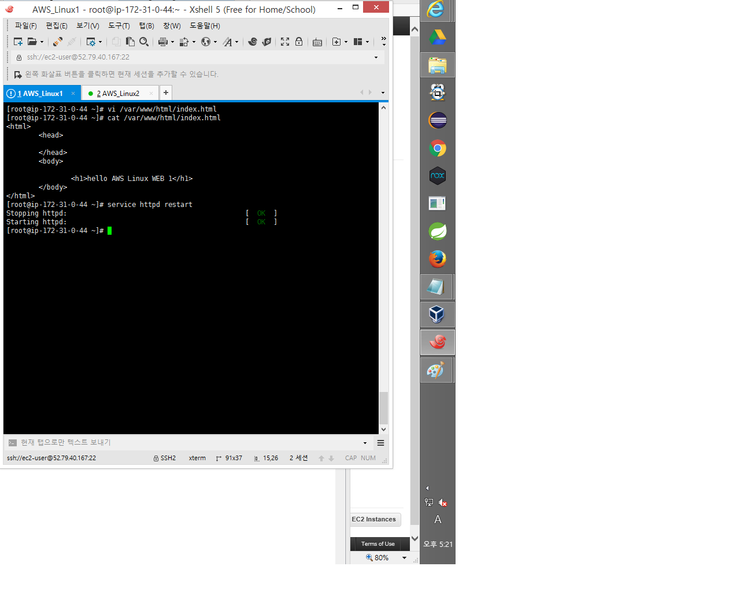Add a new tab with the plus button
Screen dimensions: 740x592
[166, 93]
